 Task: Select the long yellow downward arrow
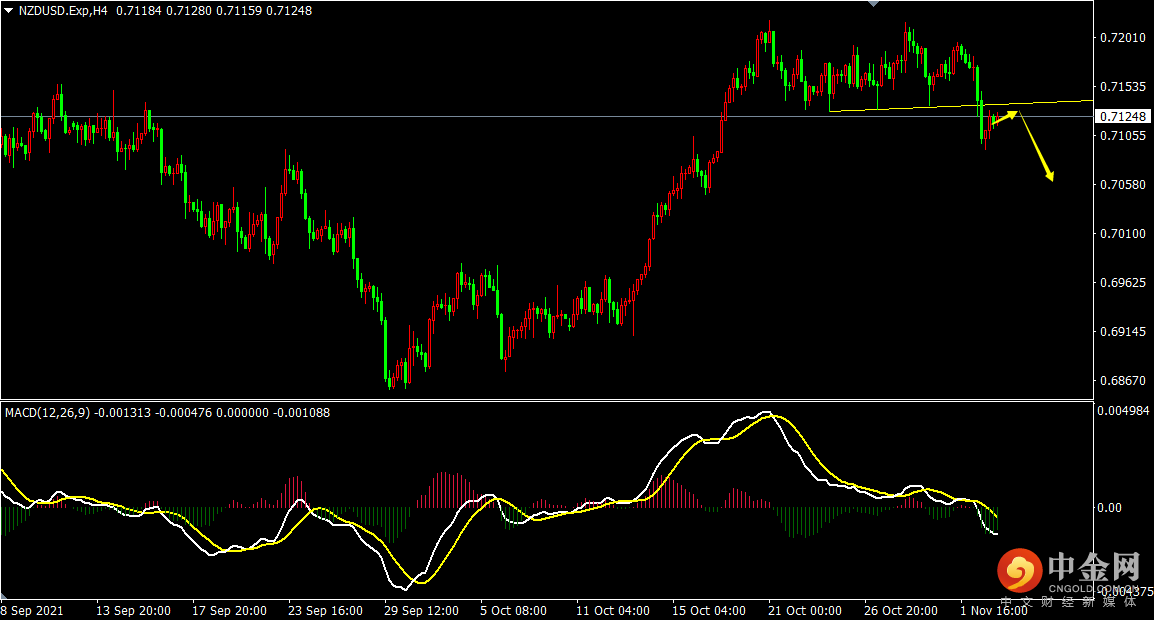coord(1037,149)
